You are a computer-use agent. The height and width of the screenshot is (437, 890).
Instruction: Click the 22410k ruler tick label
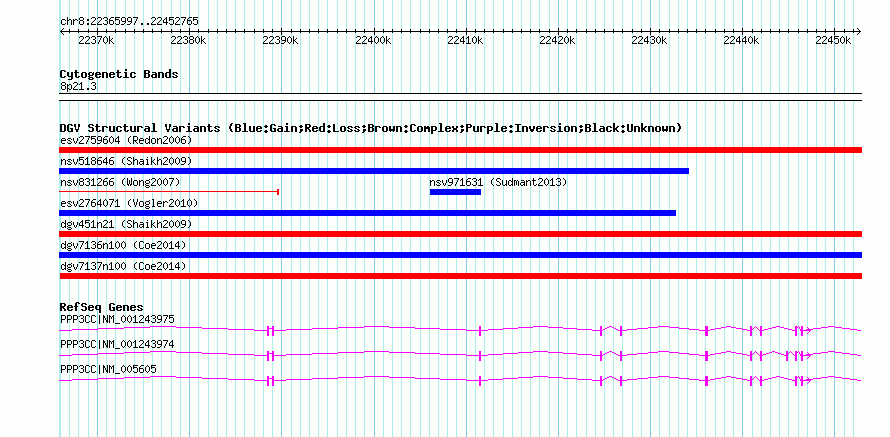click(465, 40)
